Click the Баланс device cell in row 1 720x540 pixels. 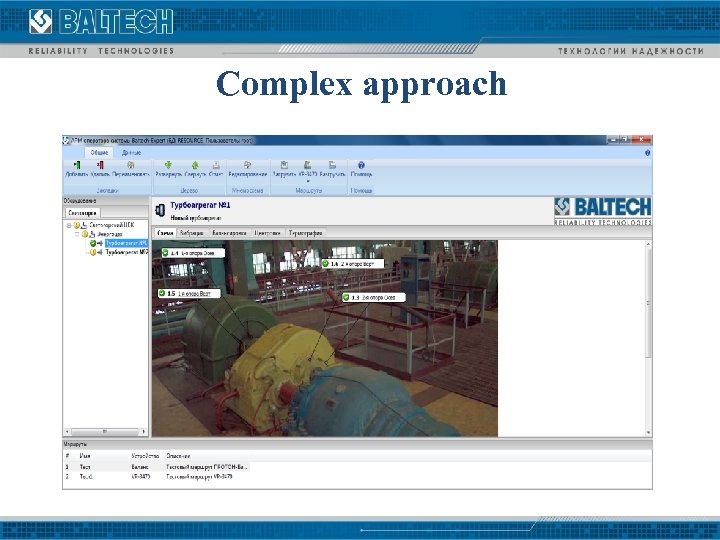click(140, 467)
